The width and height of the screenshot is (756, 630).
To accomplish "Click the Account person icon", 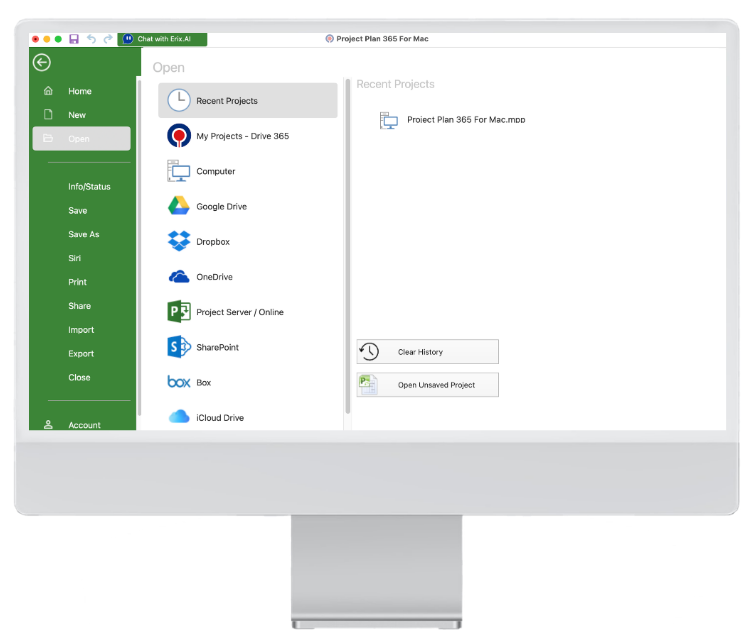I will click(48, 425).
